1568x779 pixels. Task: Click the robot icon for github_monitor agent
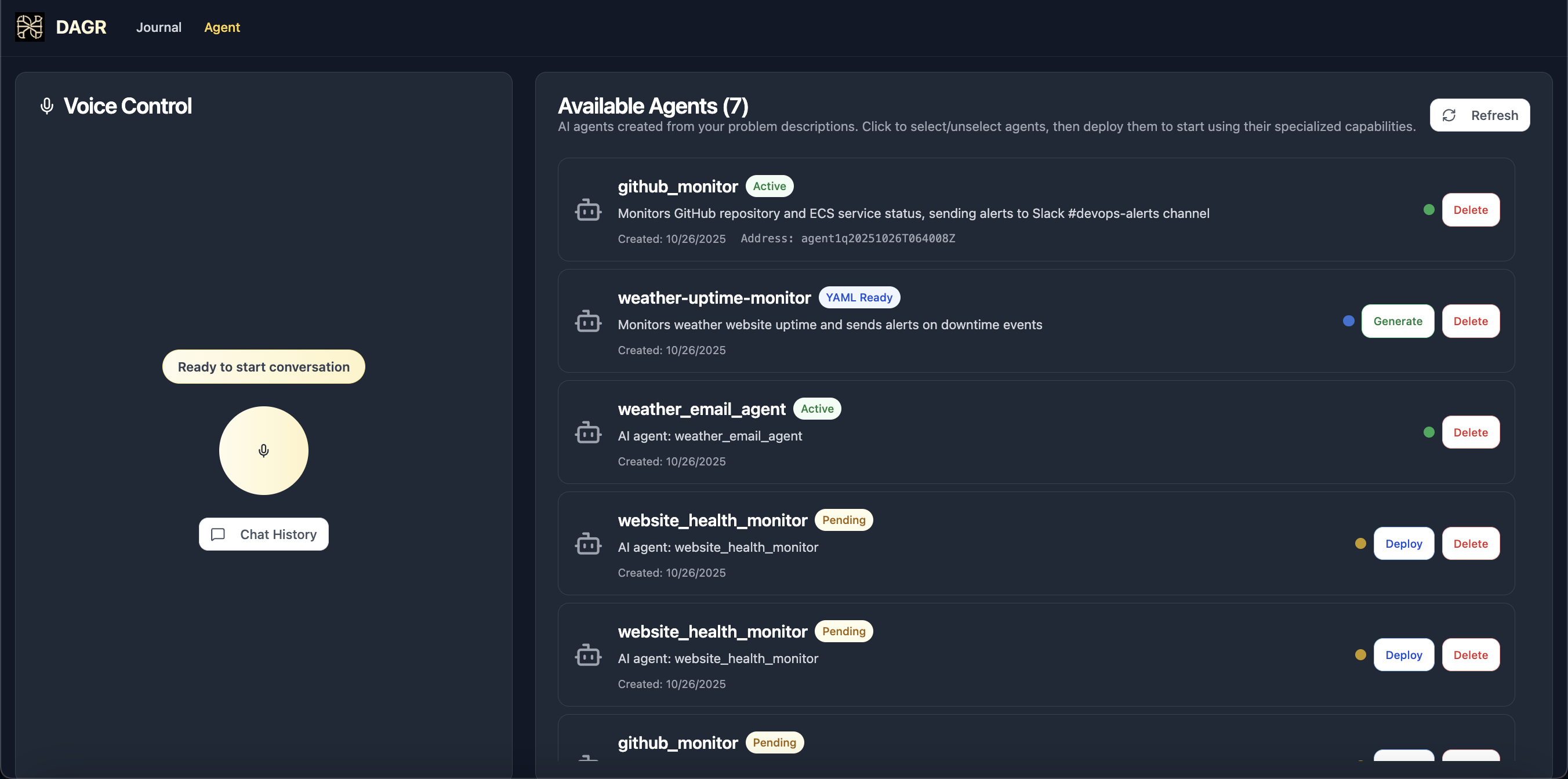click(588, 210)
